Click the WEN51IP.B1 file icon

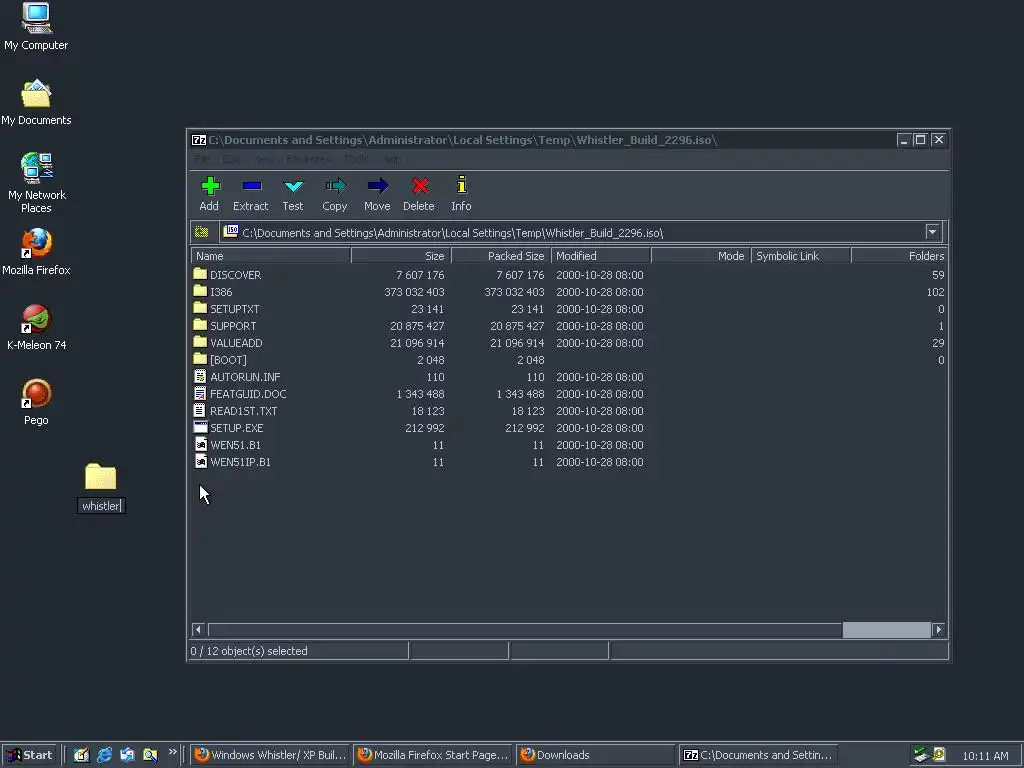(x=200, y=461)
